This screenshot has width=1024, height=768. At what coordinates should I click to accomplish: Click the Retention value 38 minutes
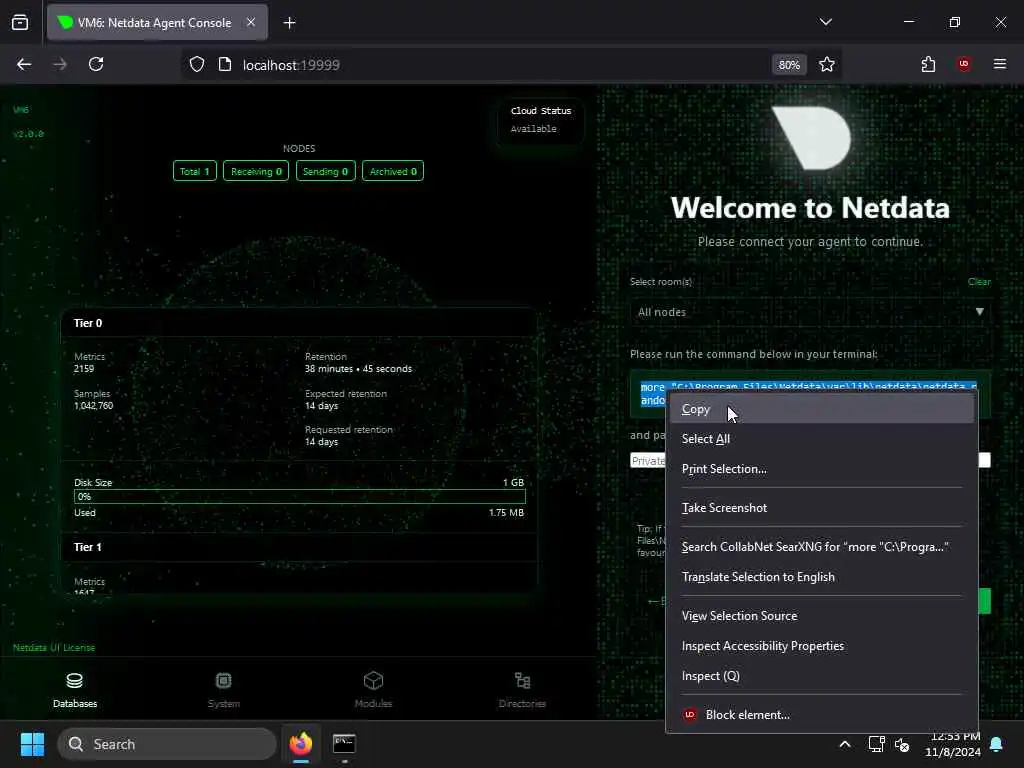[x=359, y=369]
